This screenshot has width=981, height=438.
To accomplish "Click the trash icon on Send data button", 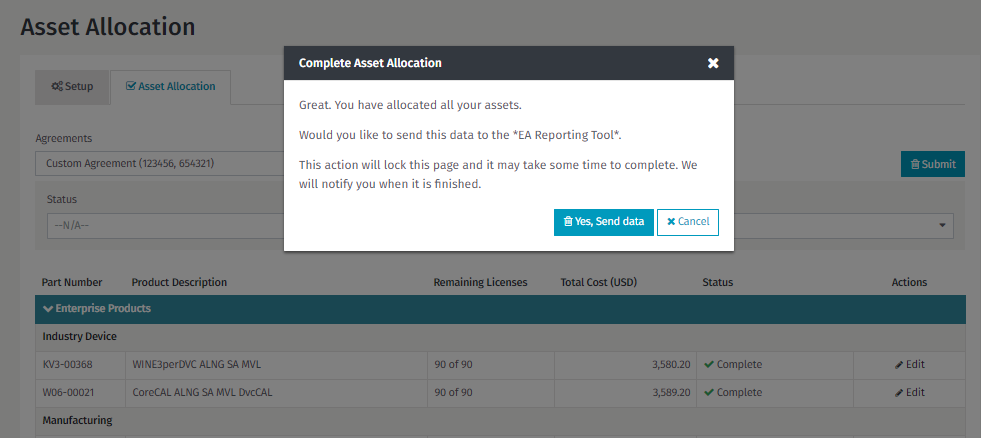I will (568, 222).
